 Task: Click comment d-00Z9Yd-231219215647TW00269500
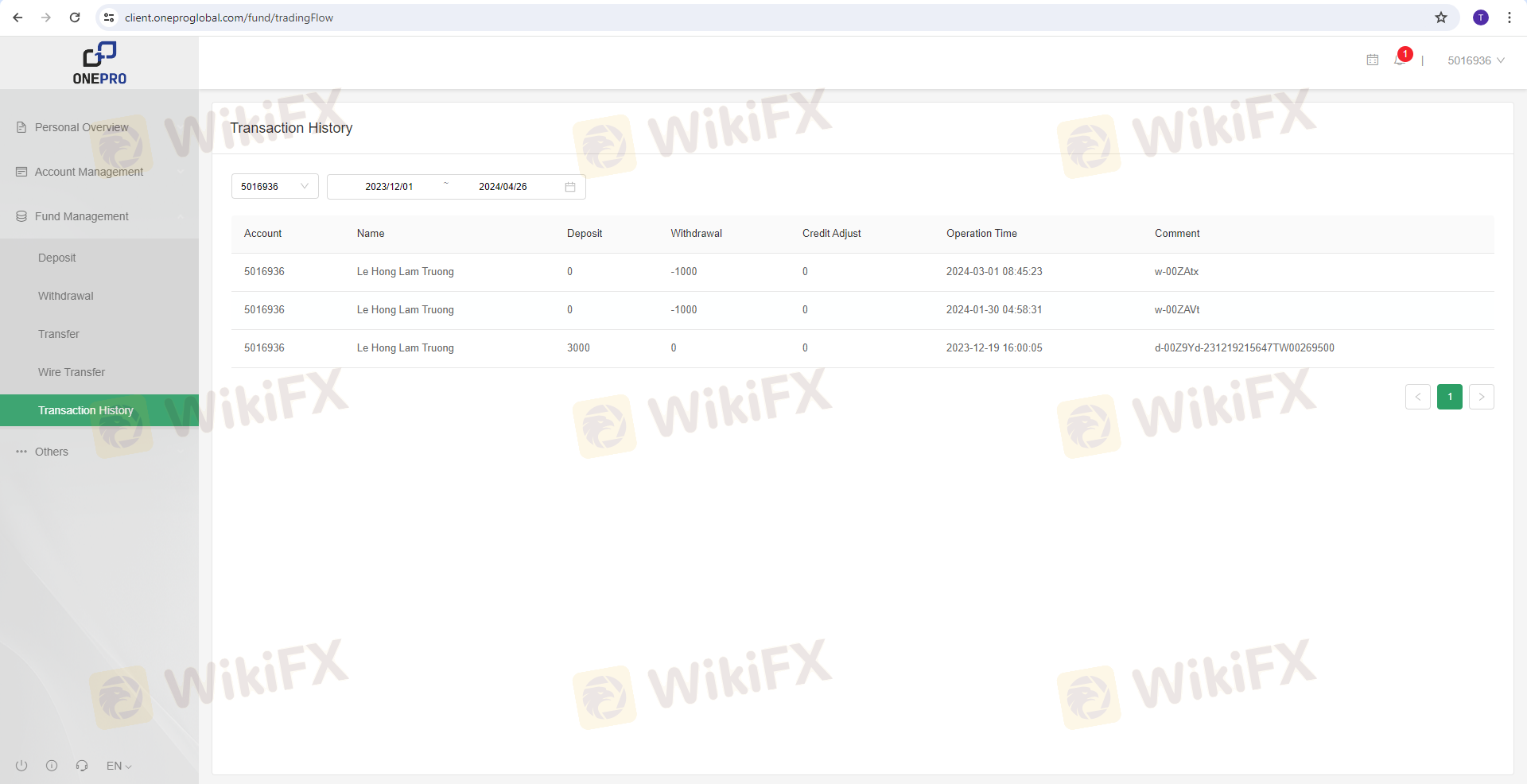coord(1245,348)
